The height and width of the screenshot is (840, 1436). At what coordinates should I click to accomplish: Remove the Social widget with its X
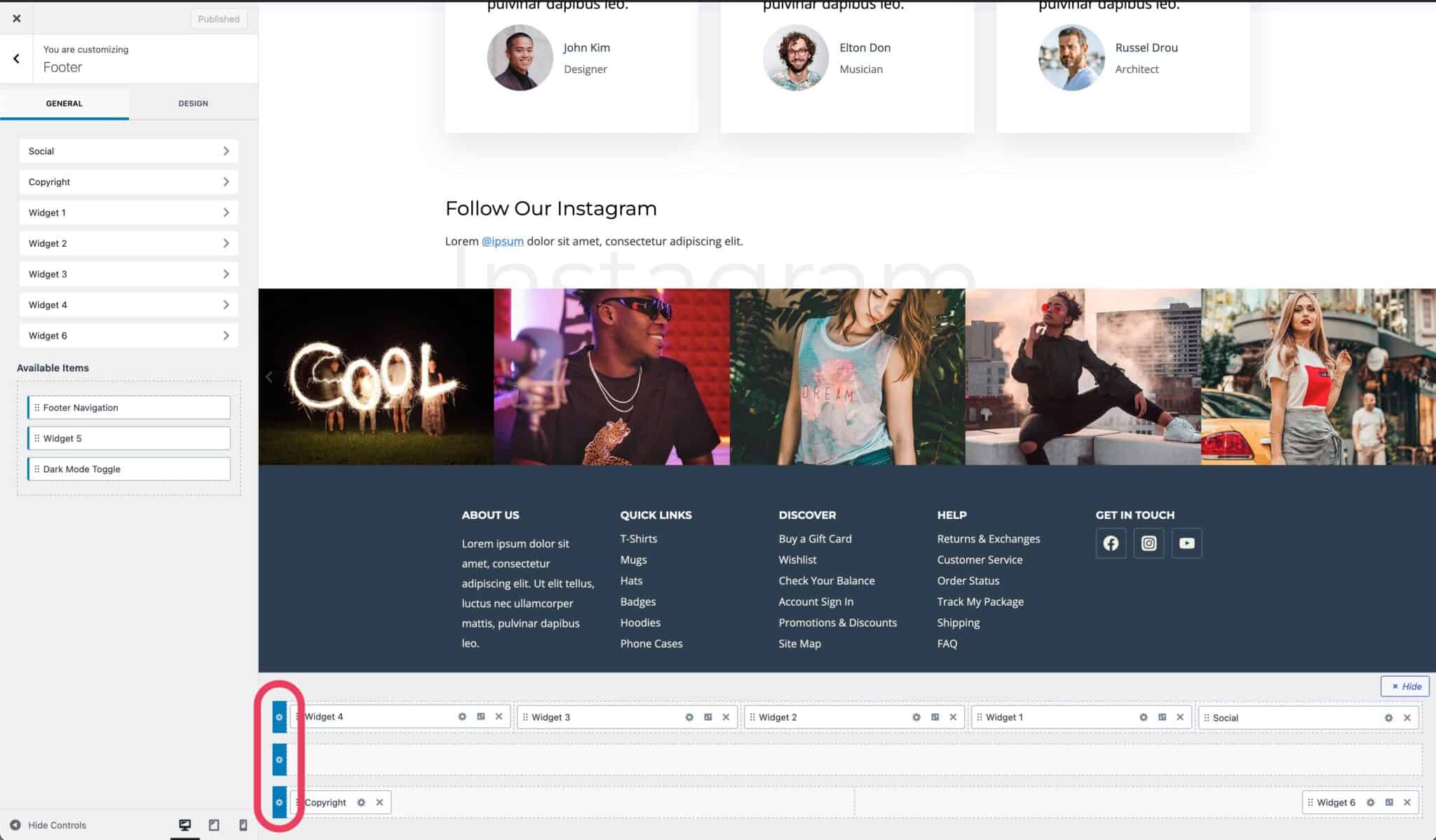[x=1407, y=717]
